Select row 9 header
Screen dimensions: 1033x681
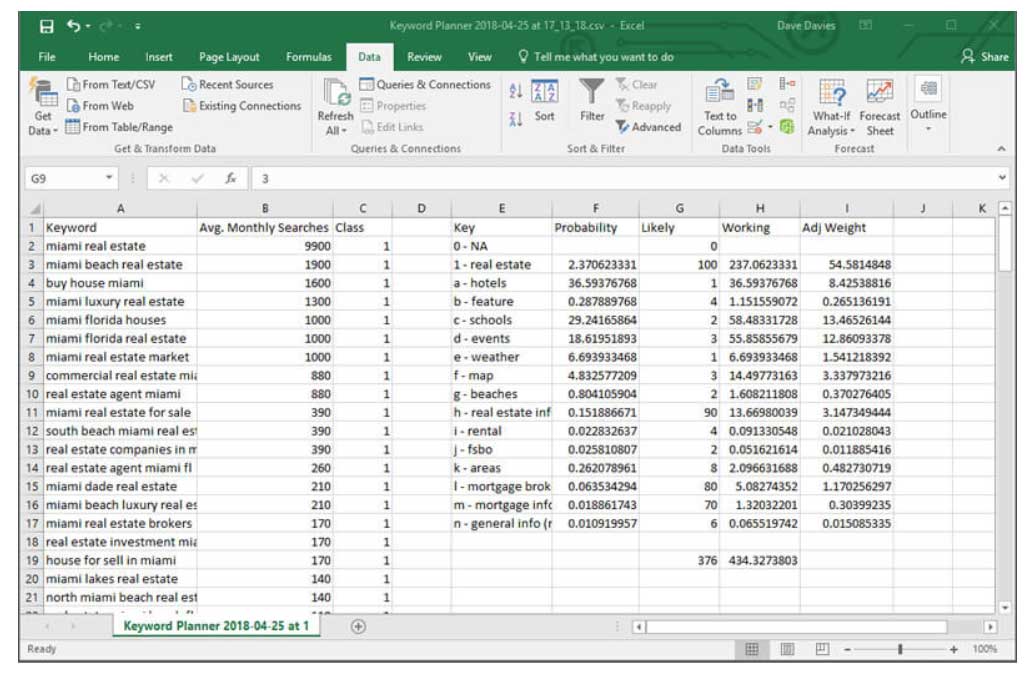(x=33, y=375)
